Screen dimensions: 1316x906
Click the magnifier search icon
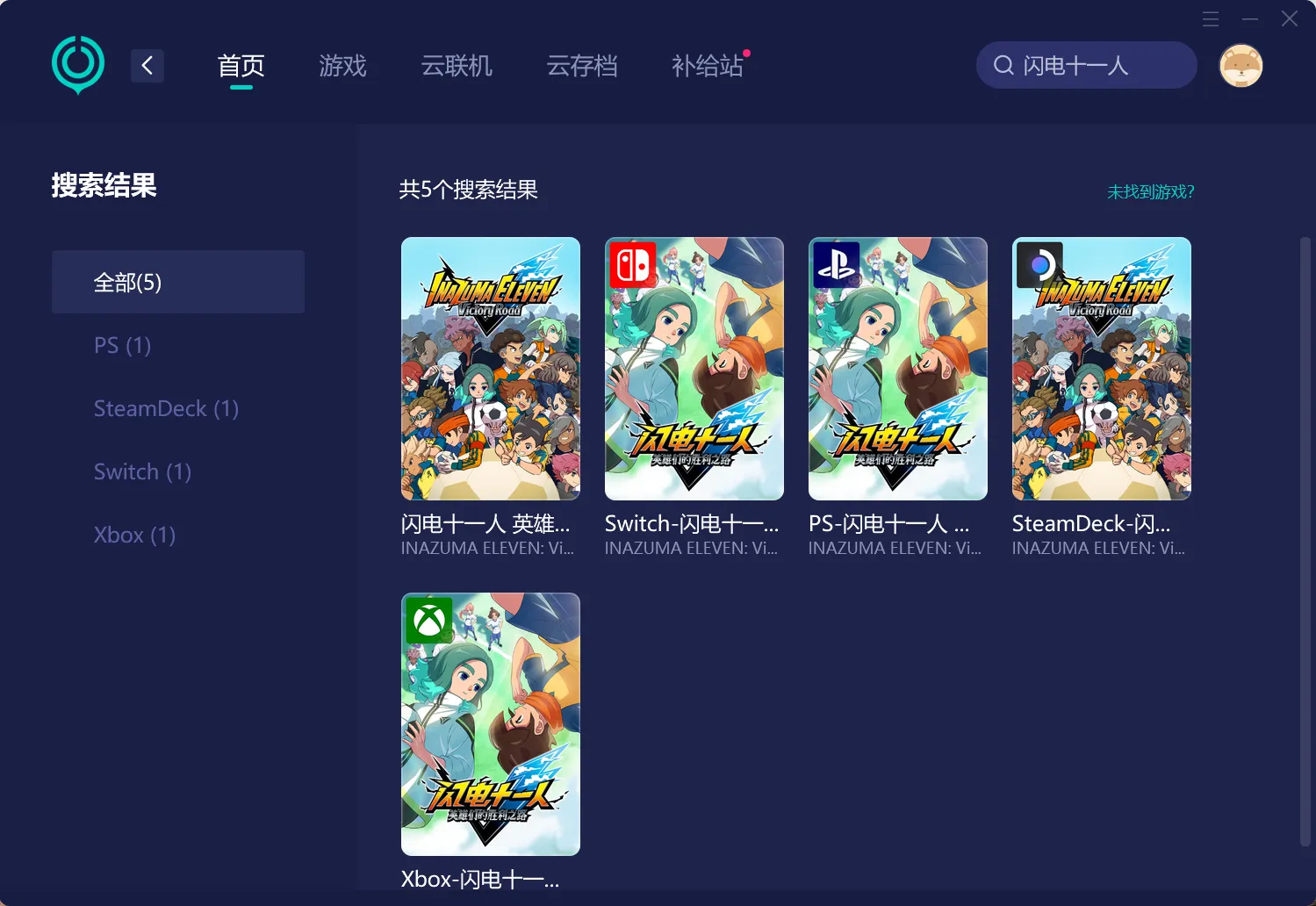tap(1003, 65)
